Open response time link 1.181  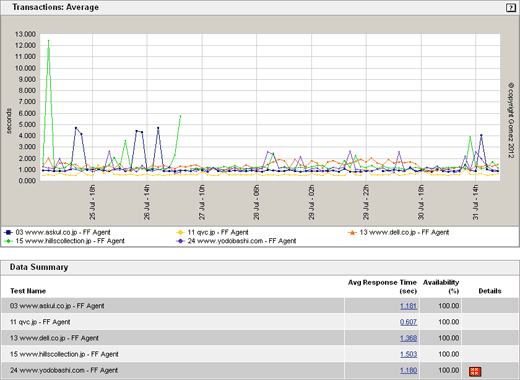(x=408, y=306)
